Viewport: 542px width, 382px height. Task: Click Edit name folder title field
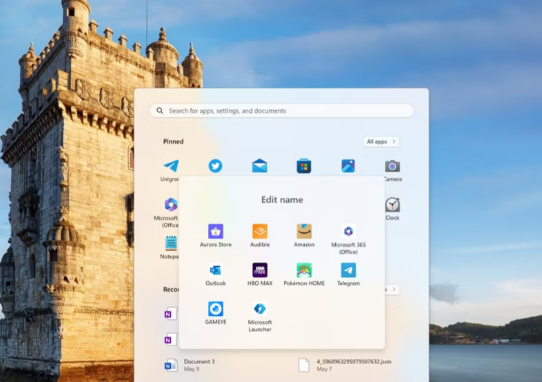[282, 199]
